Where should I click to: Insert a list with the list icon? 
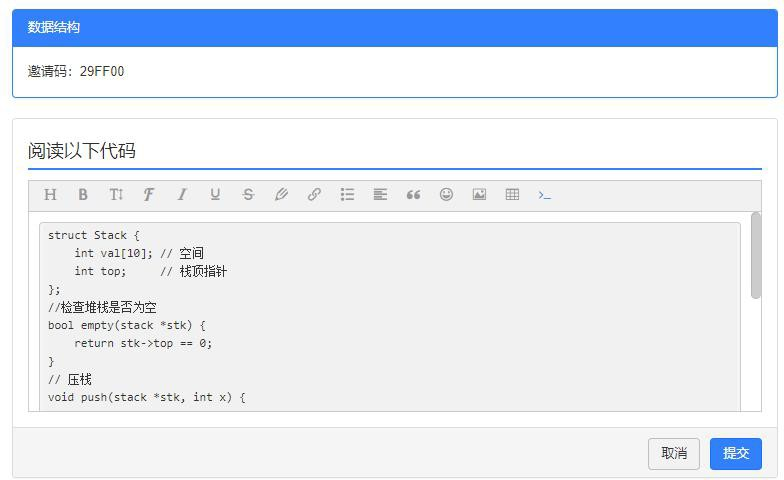coord(347,195)
